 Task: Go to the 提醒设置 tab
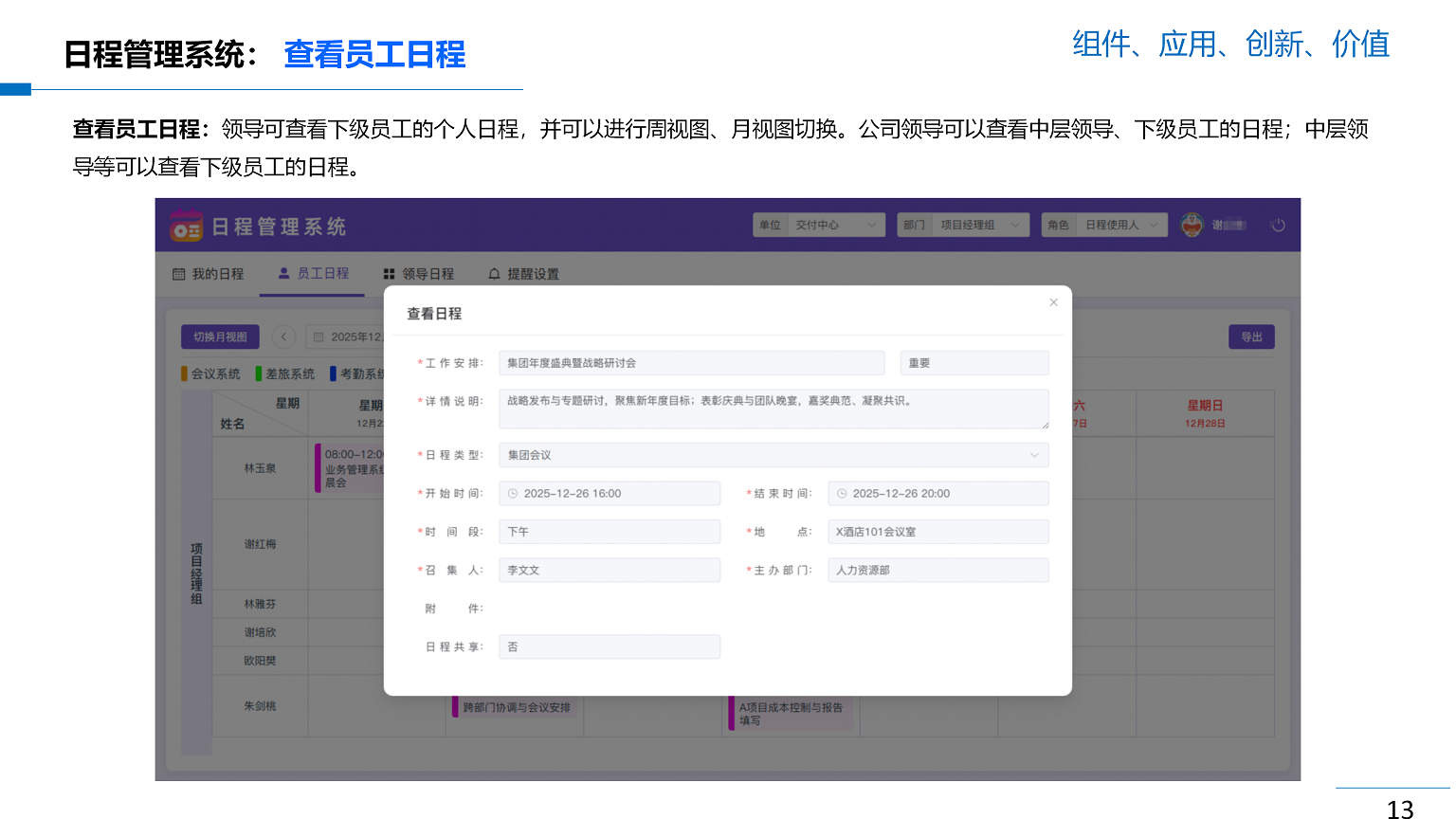[x=523, y=274]
